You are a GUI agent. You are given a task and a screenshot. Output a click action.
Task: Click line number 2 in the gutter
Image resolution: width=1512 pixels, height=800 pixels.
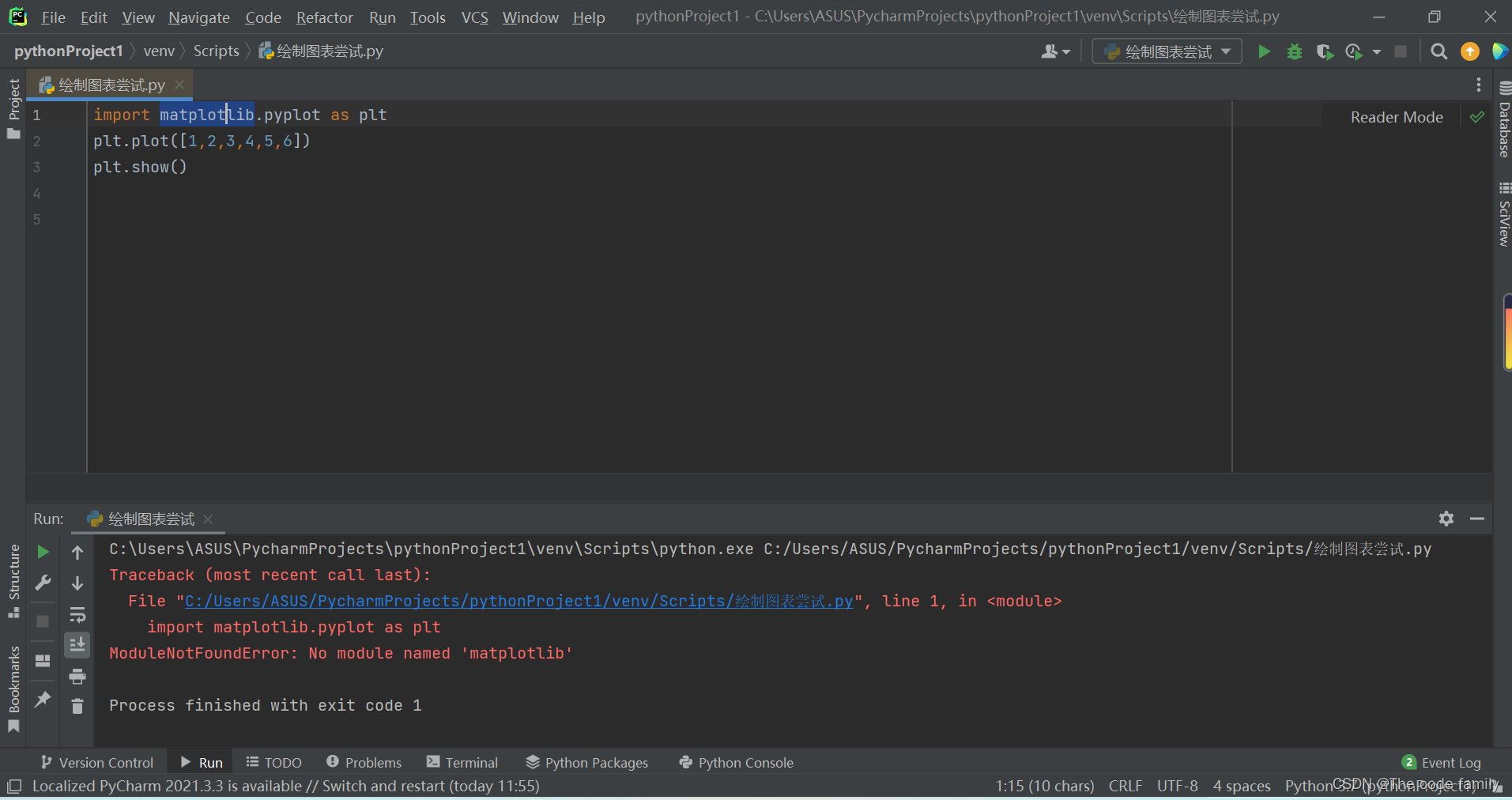[x=36, y=142]
